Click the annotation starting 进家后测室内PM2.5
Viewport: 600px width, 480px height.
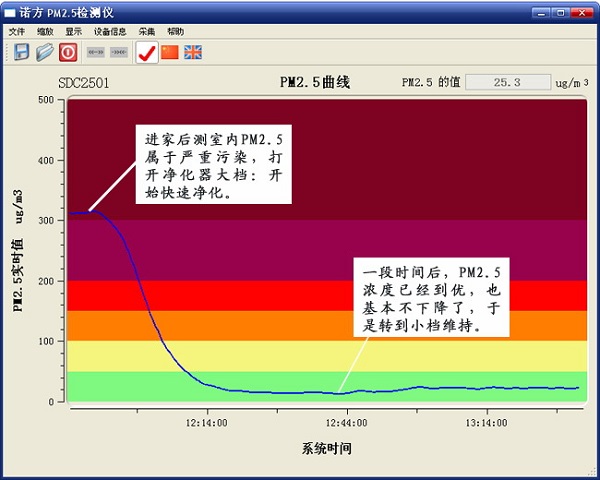tap(214, 164)
